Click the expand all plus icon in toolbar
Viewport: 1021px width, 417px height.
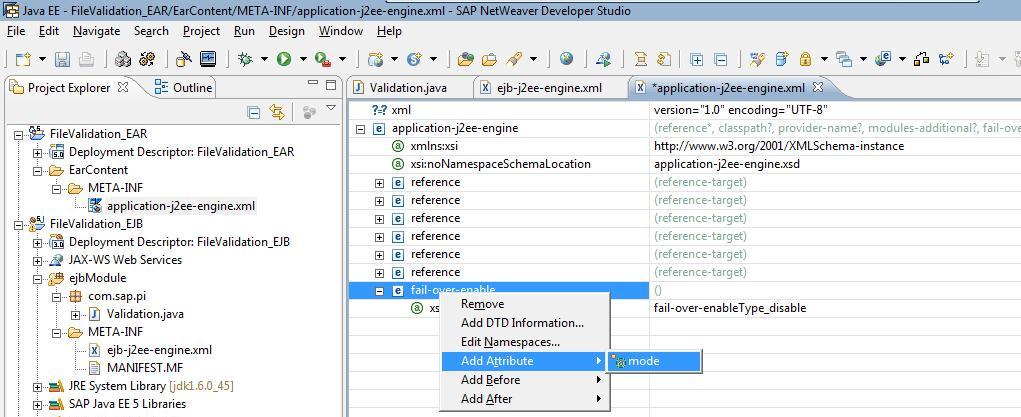(697, 60)
